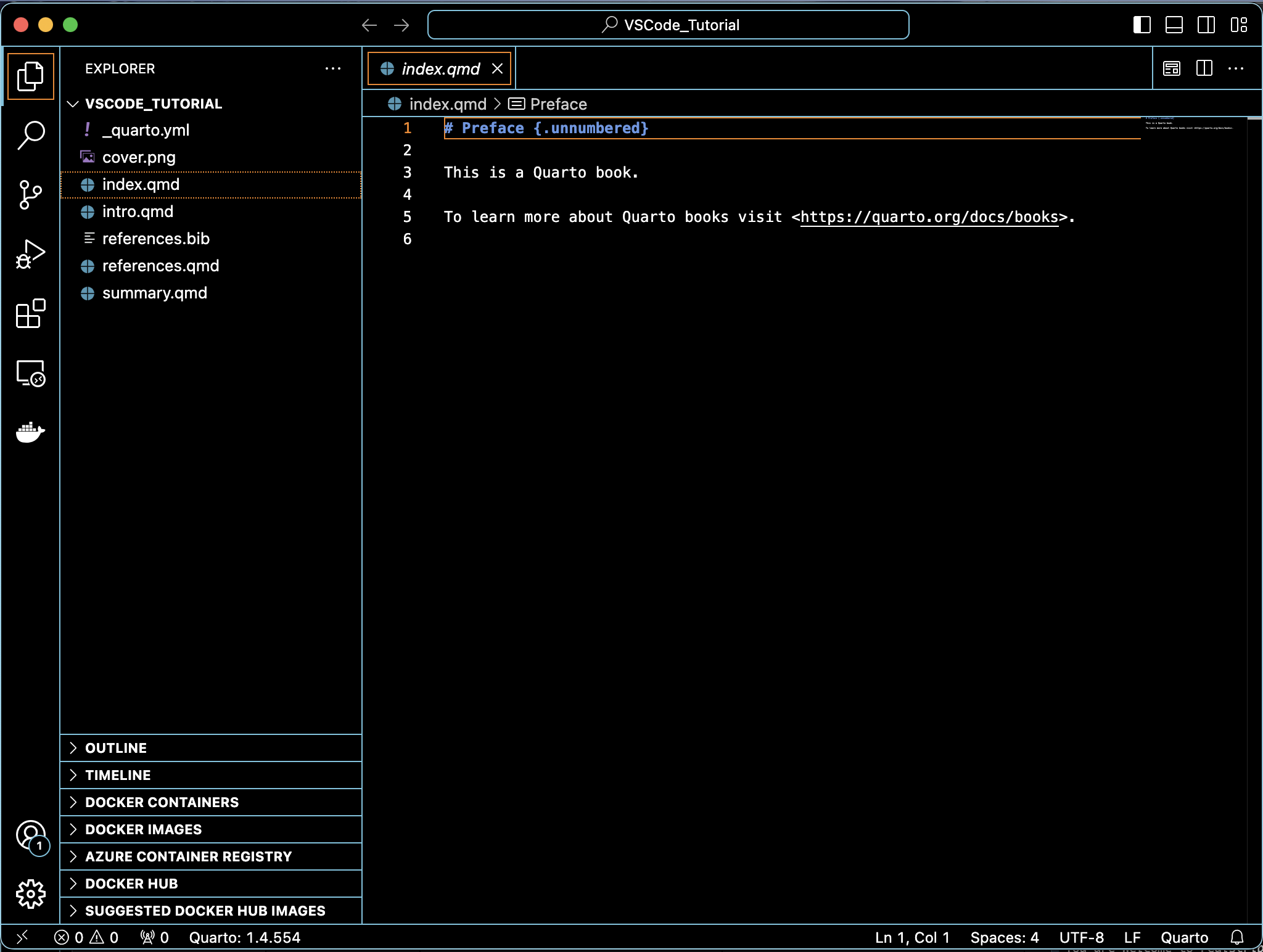Open cover.png in explorer
Image resolution: width=1263 pixels, height=952 pixels.
click(211, 157)
